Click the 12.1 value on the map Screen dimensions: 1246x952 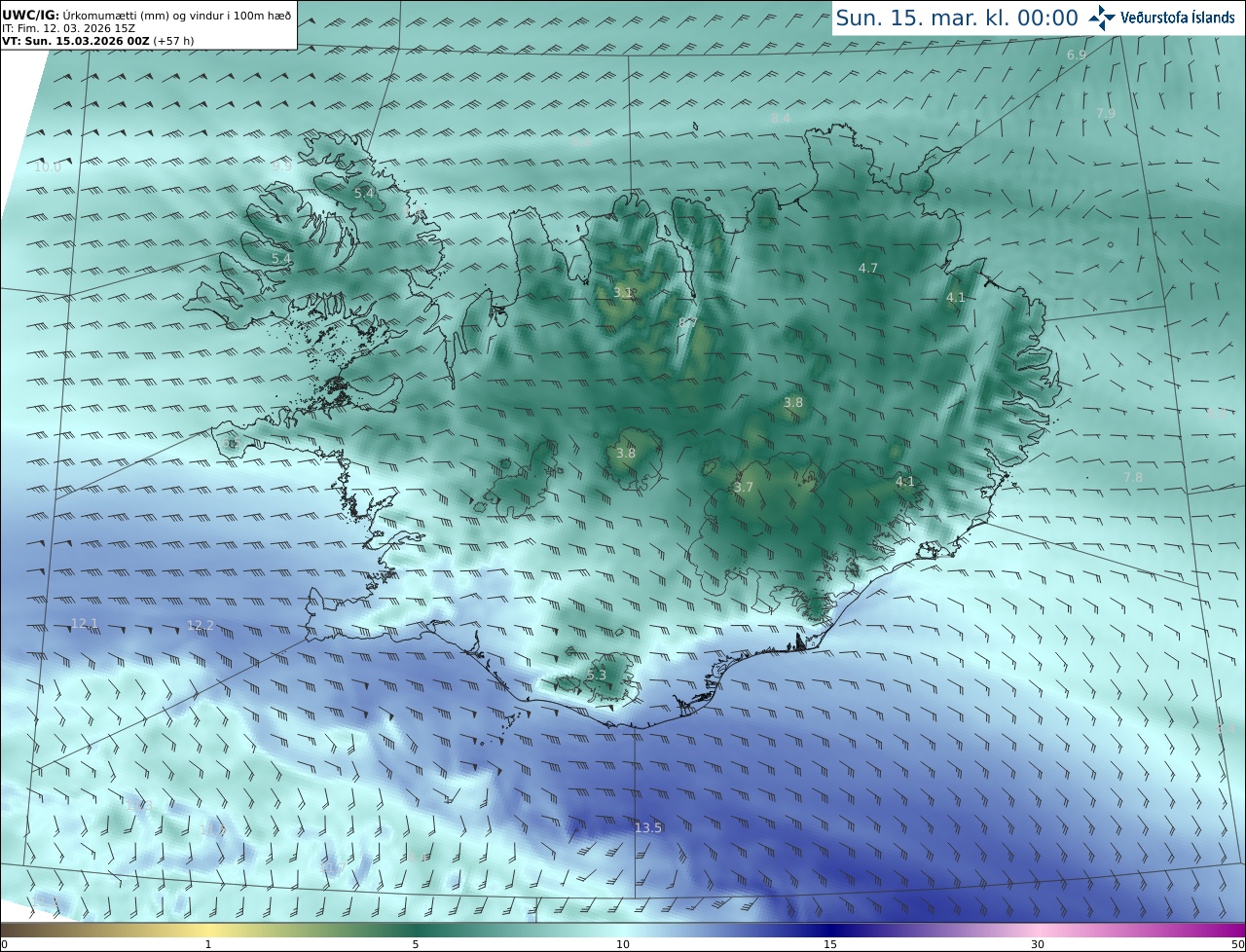(x=85, y=623)
